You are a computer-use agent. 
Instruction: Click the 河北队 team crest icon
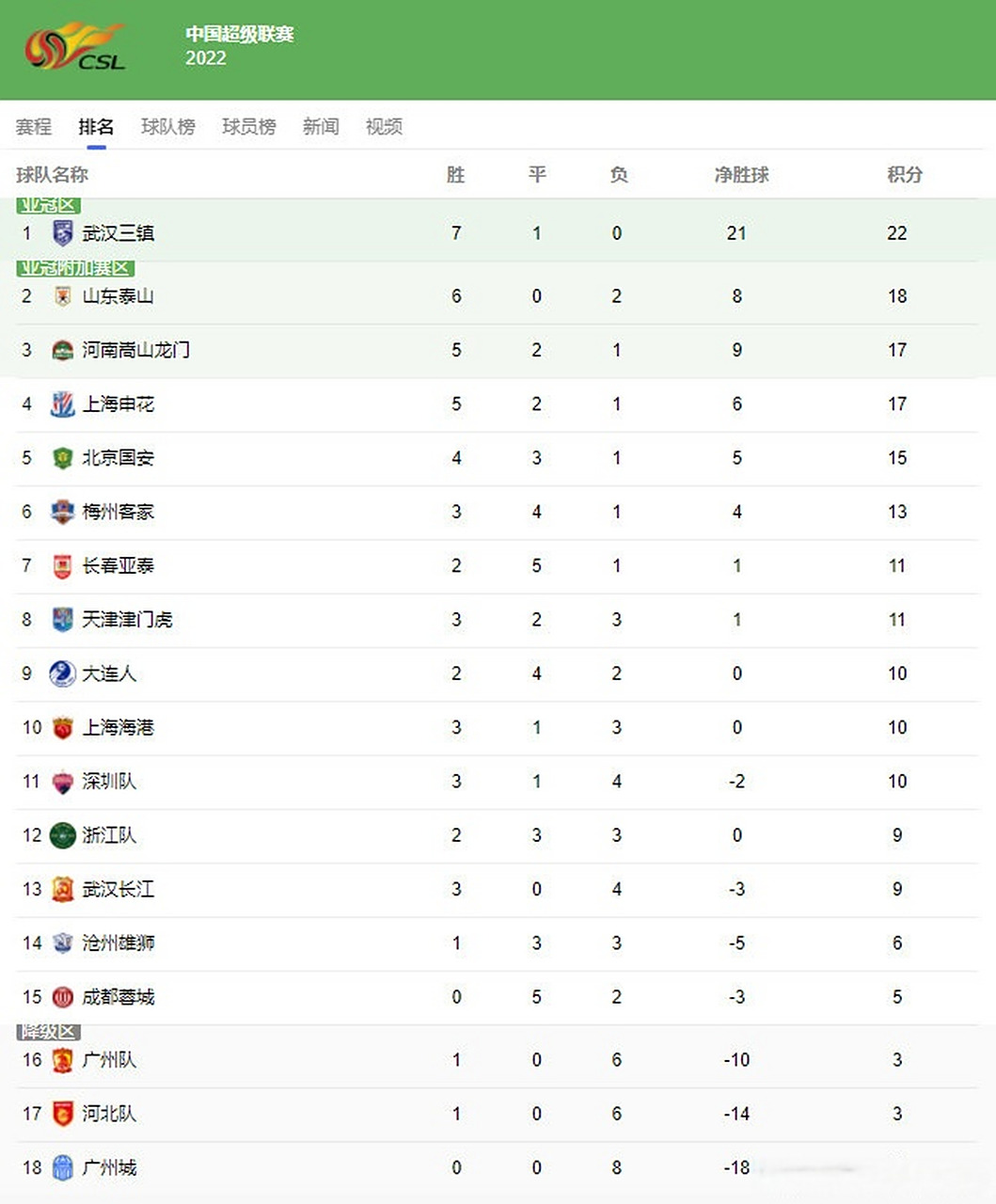(63, 1114)
